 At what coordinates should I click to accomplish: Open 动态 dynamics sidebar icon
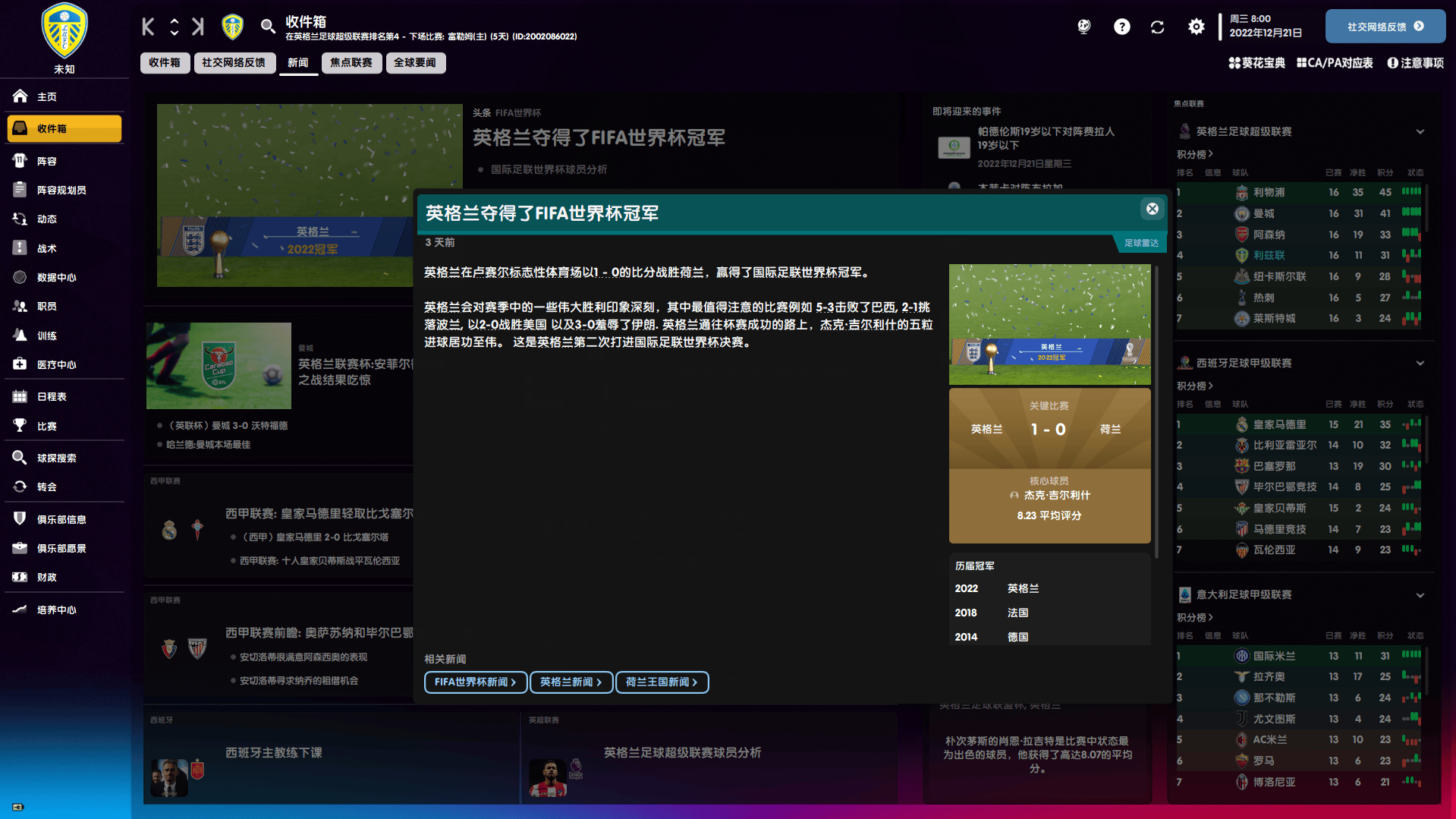pyautogui.click(x=20, y=219)
